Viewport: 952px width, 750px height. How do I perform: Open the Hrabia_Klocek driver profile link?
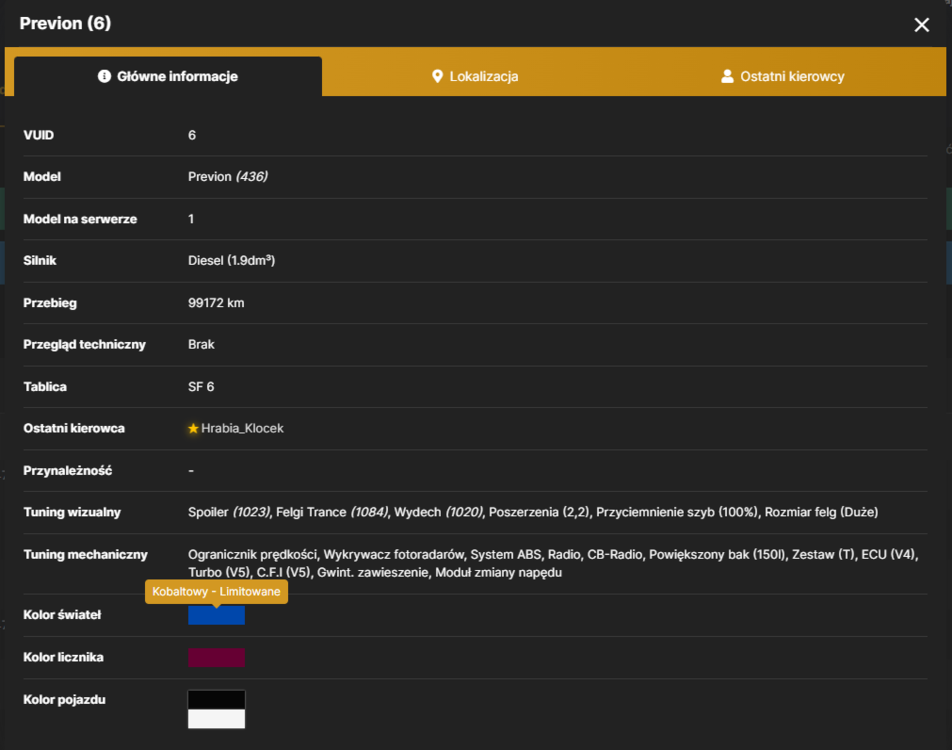(x=242, y=429)
